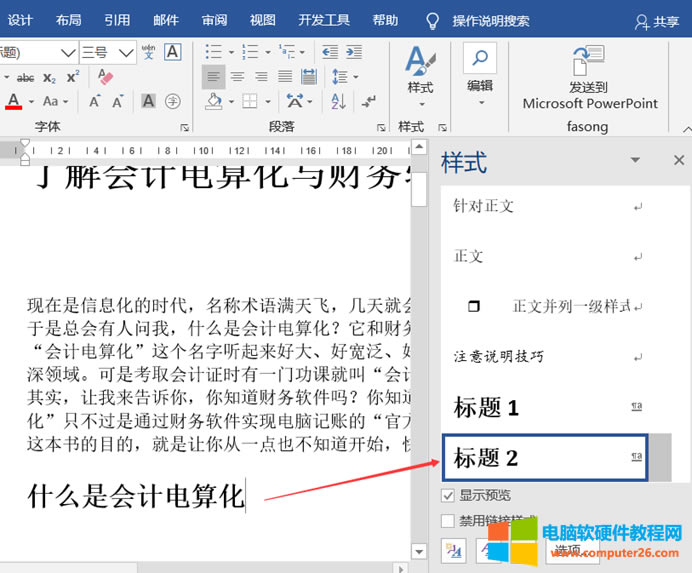Apply strikethrough formatting

point(25,76)
